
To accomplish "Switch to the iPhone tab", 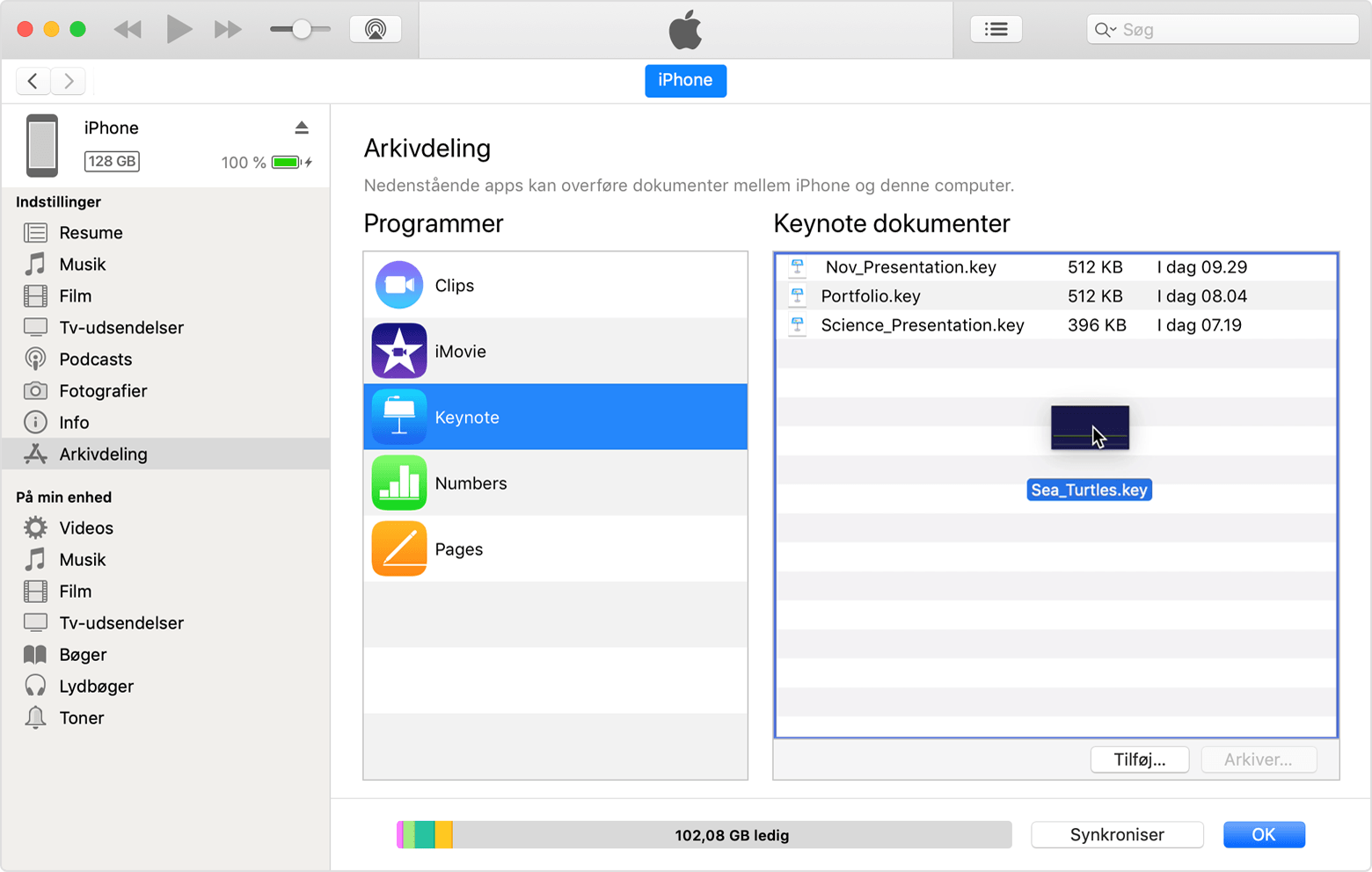I will point(685,80).
